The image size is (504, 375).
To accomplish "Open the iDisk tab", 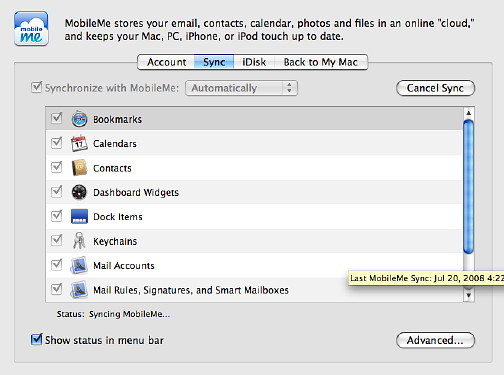I will point(254,62).
